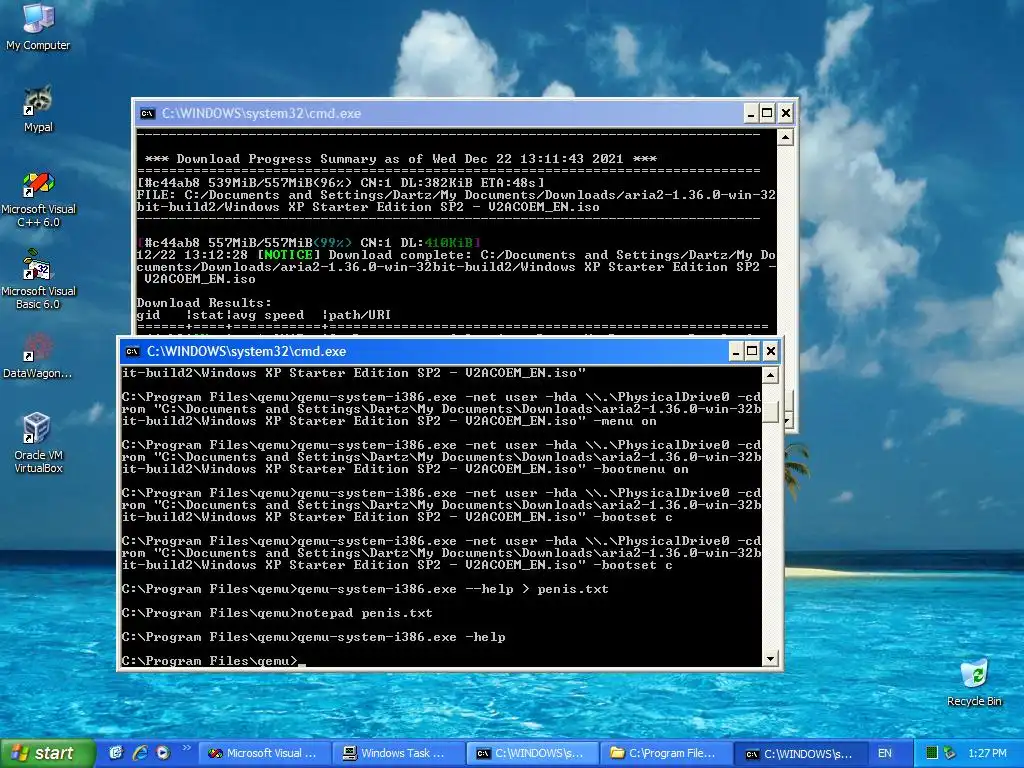1024x768 pixels.
Task: Maximize the front cmd.exe window
Action: [752, 351]
